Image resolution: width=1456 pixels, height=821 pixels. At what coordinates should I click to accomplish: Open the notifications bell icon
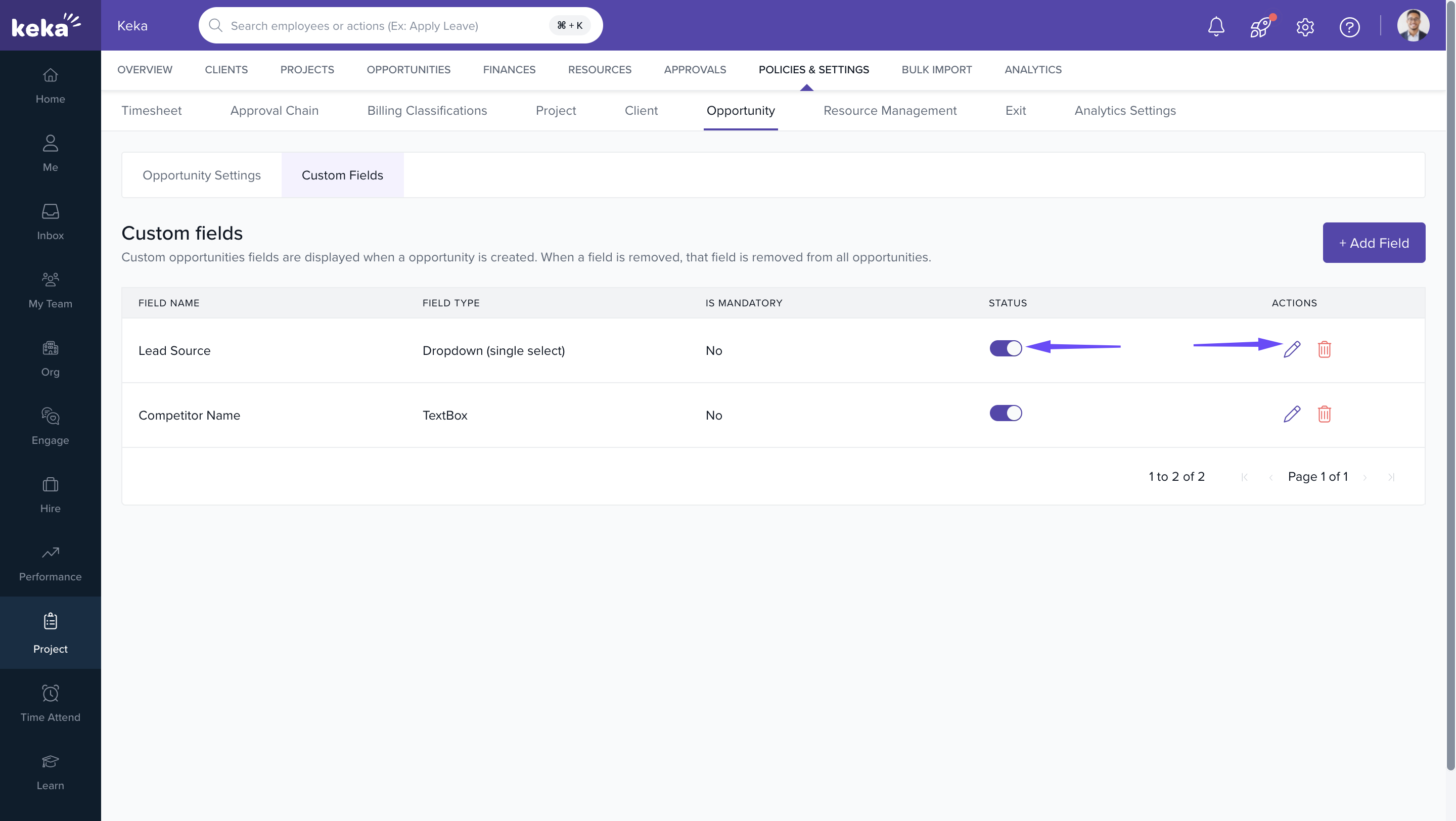(x=1216, y=26)
